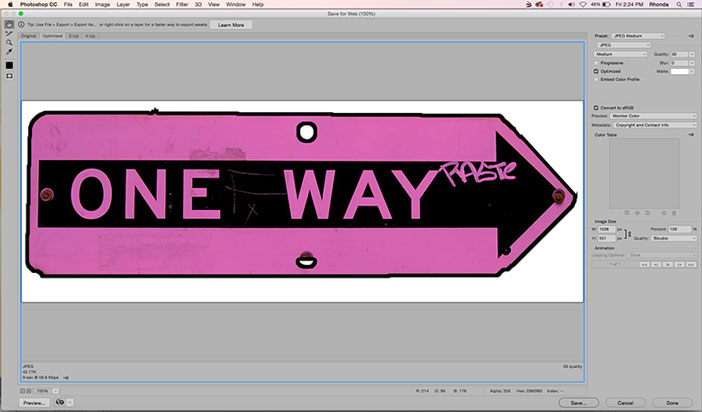The image size is (702, 412).
Task: Open the JPEG file format dropdown
Action: tap(623, 45)
